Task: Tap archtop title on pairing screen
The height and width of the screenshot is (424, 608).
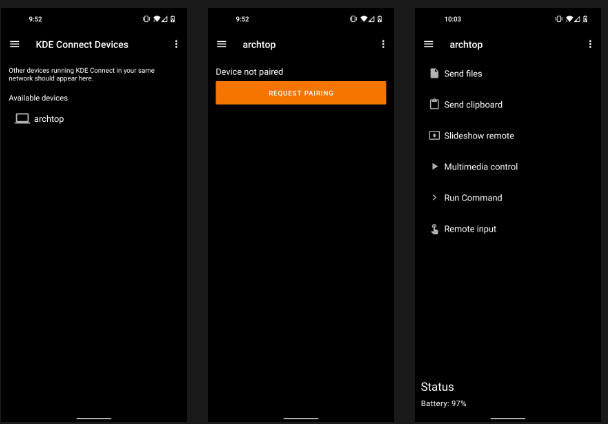Action: [x=259, y=45]
